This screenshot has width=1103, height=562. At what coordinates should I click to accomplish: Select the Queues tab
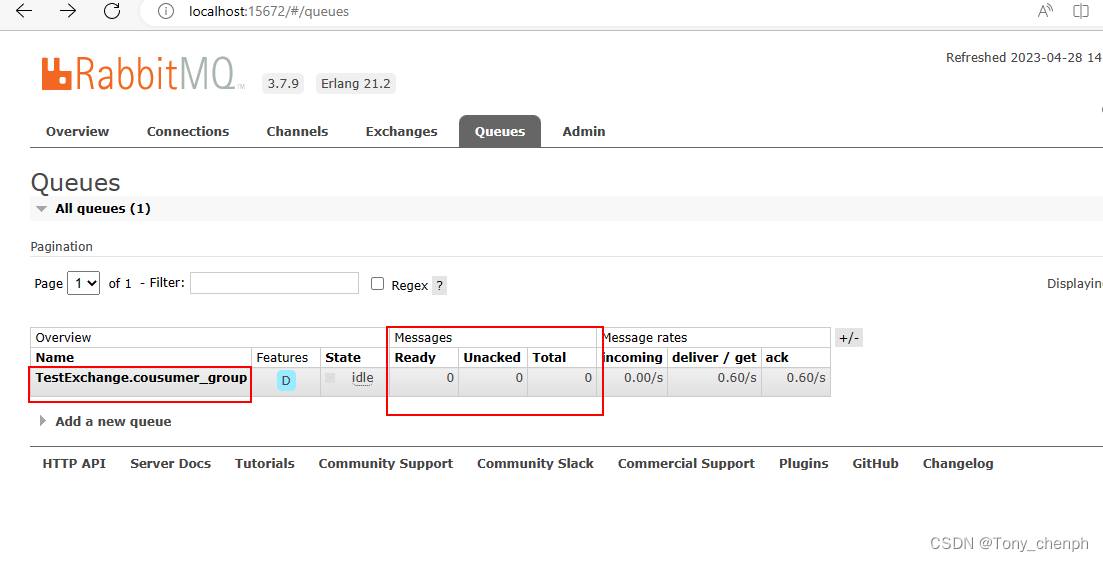point(500,132)
